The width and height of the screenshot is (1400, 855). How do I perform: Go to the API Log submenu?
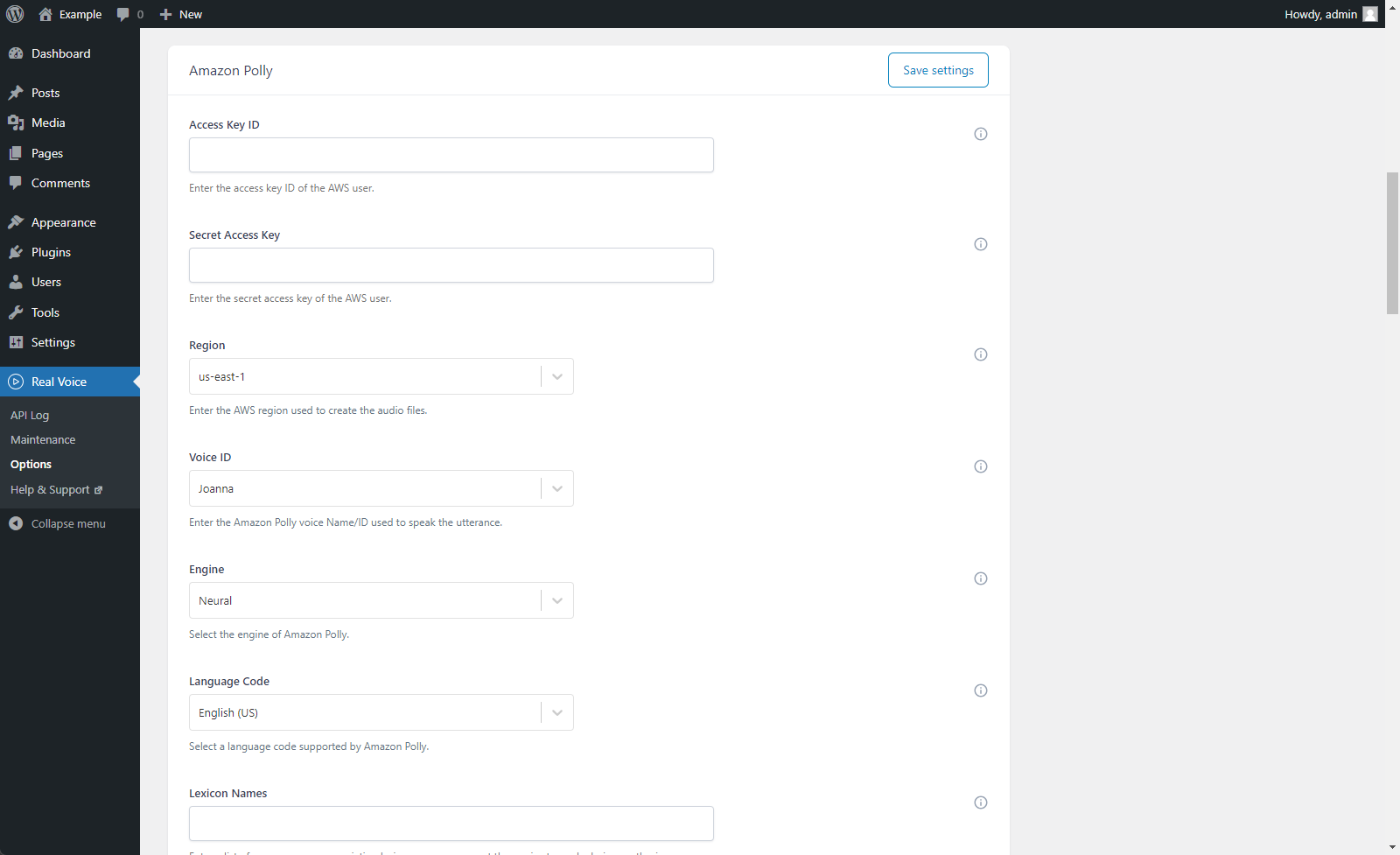tap(30, 415)
